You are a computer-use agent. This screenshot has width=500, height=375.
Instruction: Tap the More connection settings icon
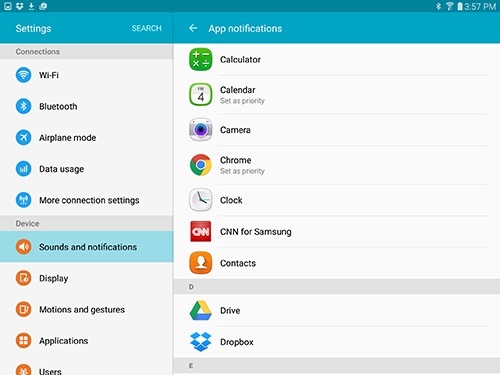[23, 200]
